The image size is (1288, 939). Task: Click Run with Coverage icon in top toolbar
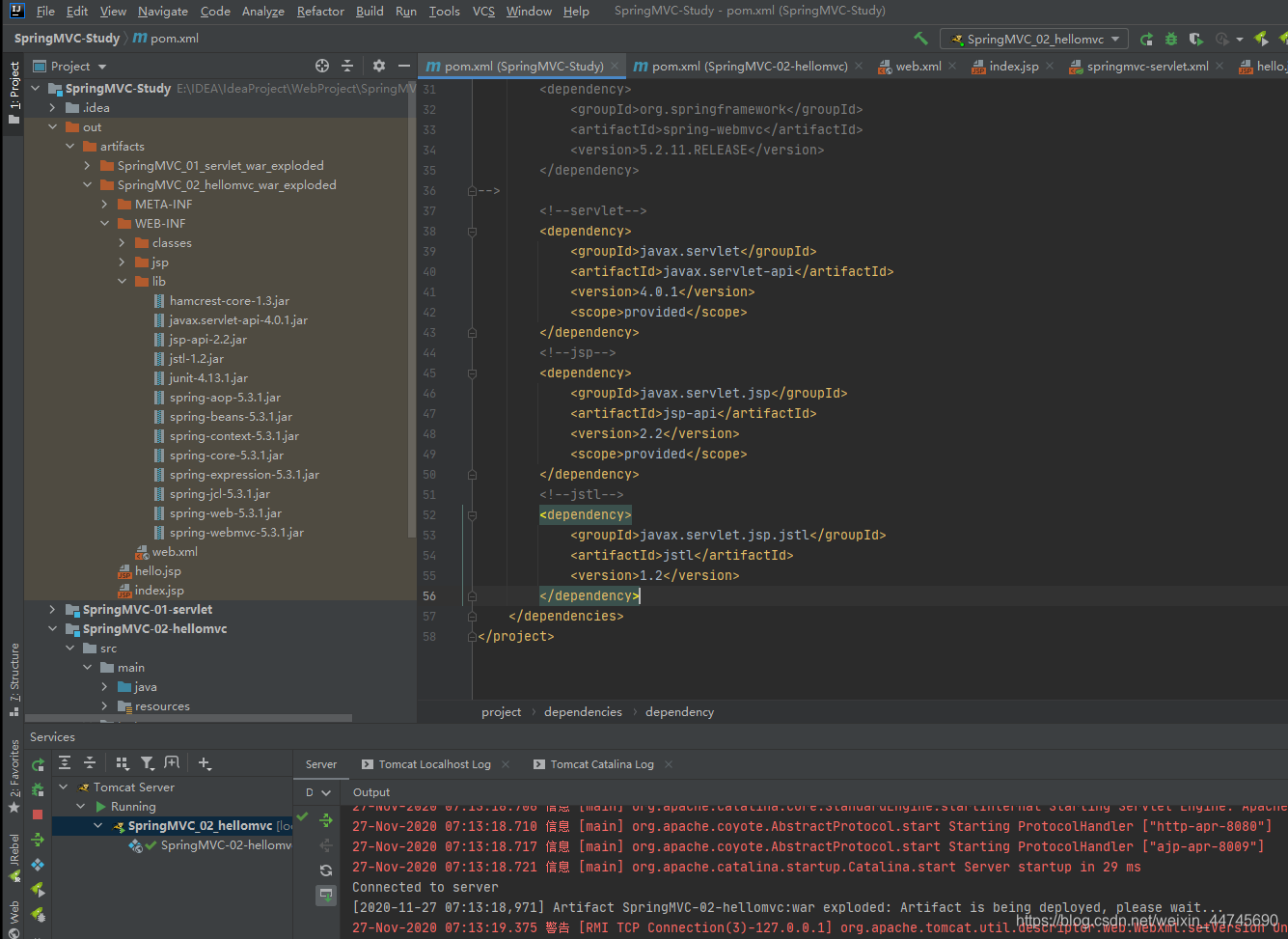pos(1196,39)
